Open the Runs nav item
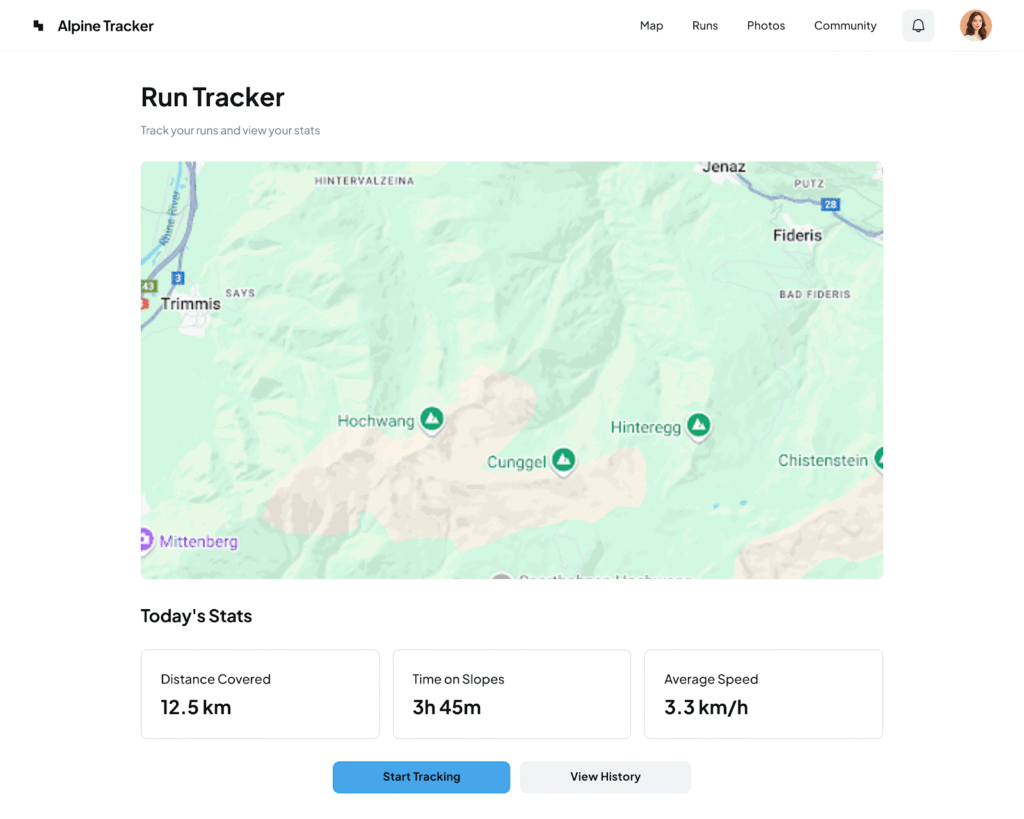This screenshot has height=819, width=1024. (705, 26)
